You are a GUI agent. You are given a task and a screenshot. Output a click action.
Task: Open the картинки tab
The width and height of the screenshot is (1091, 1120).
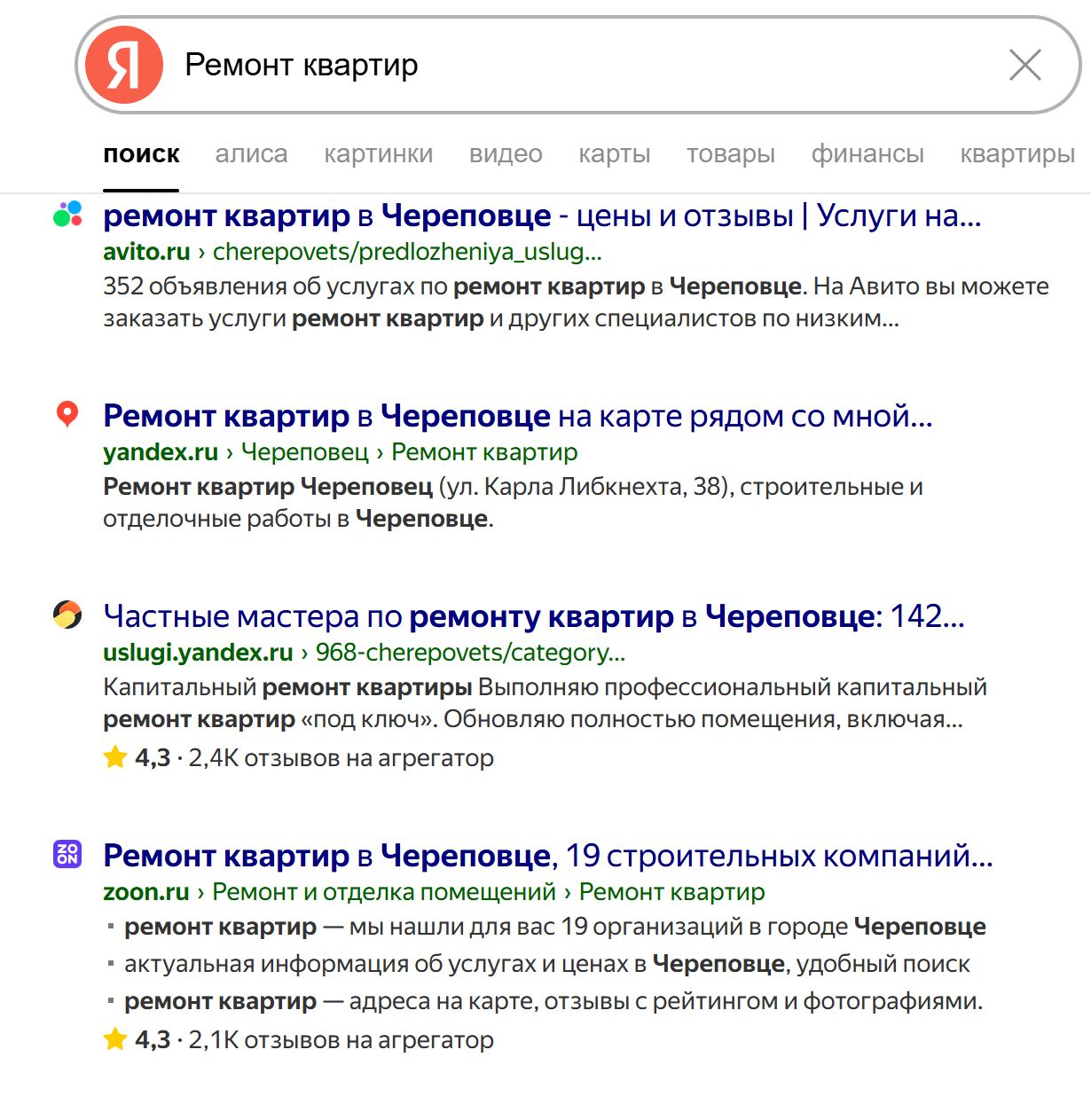378,154
